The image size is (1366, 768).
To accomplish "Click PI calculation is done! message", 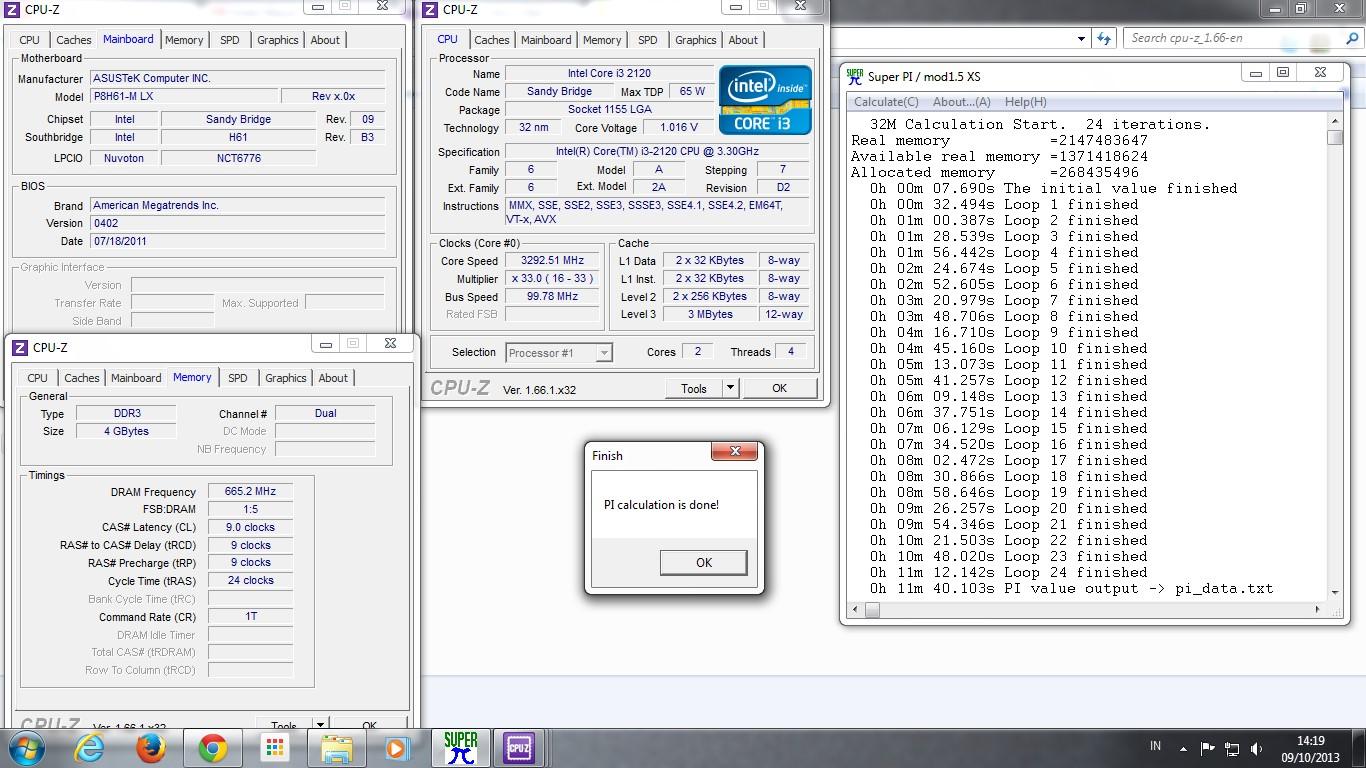I will [661, 505].
